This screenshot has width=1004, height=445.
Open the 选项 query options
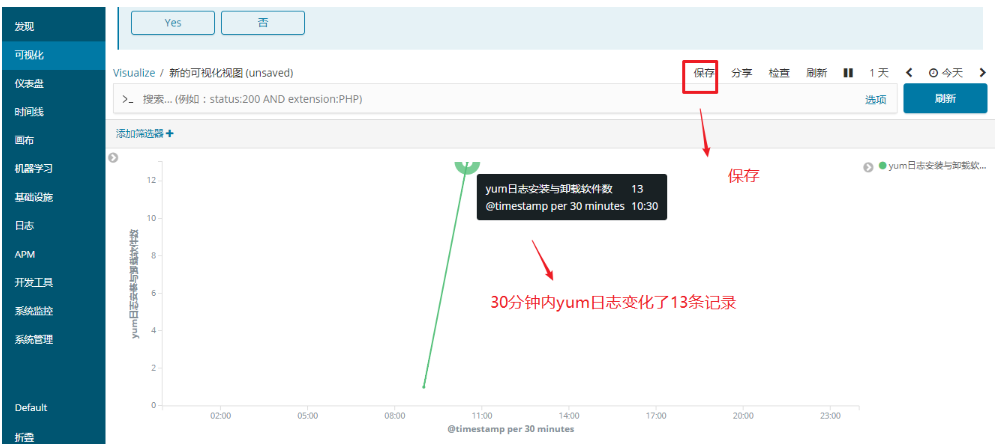click(876, 100)
